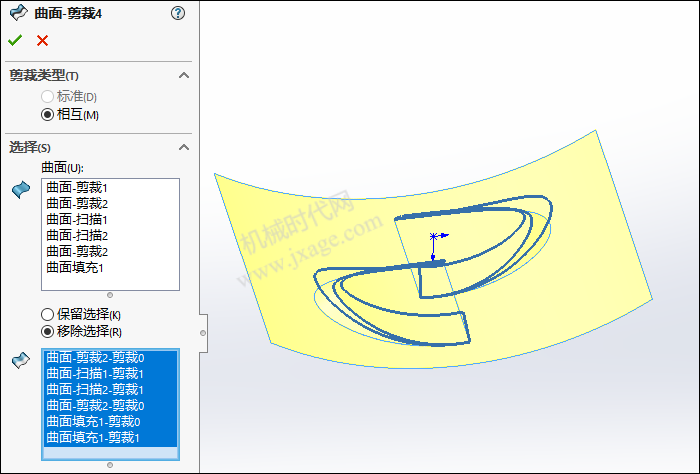Collapse the 选择(S) section
This screenshot has height=474, width=700.
coord(184,147)
